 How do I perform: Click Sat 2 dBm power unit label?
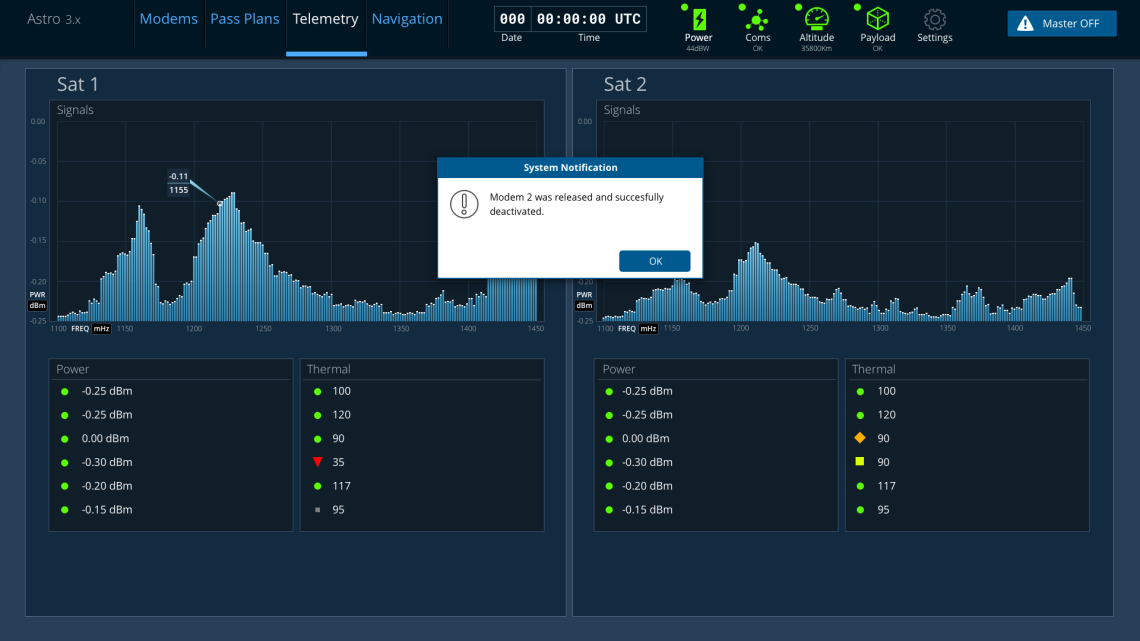(x=584, y=306)
